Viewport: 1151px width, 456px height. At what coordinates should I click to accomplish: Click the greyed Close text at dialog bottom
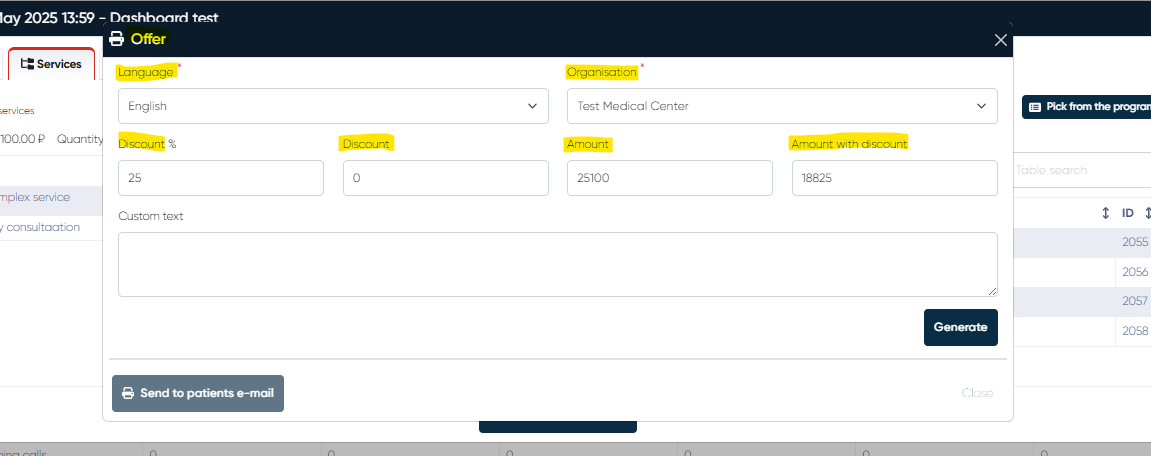click(977, 393)
